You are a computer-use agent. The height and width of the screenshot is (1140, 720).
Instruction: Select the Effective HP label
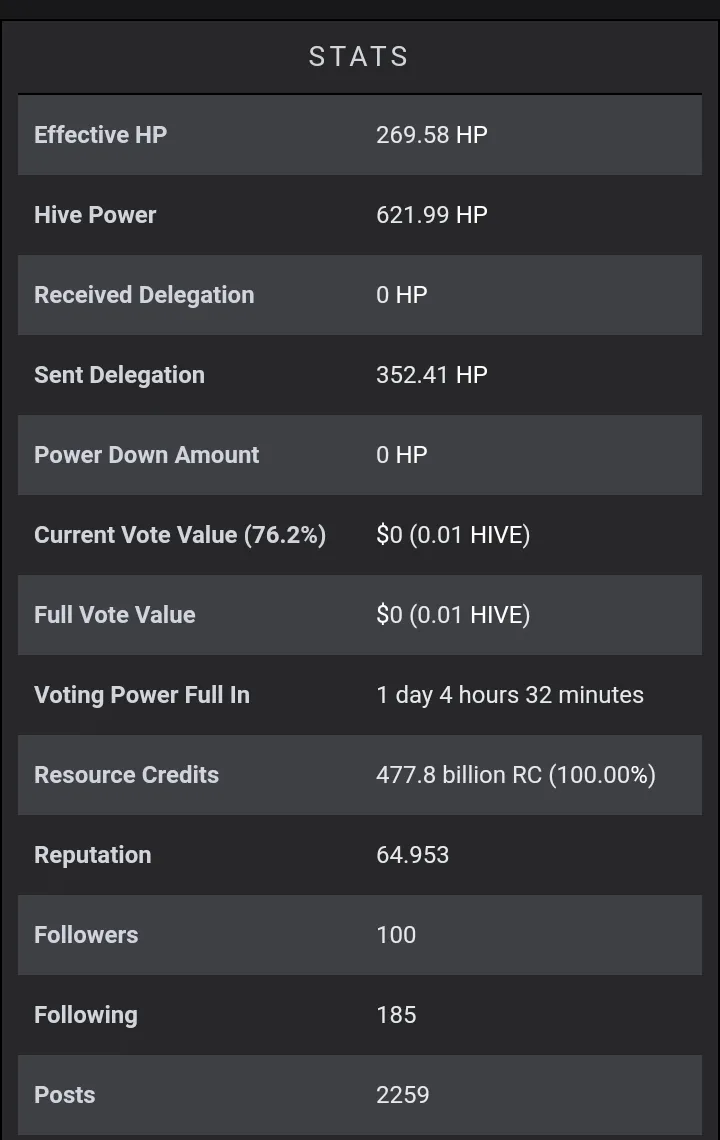[100, 135]
